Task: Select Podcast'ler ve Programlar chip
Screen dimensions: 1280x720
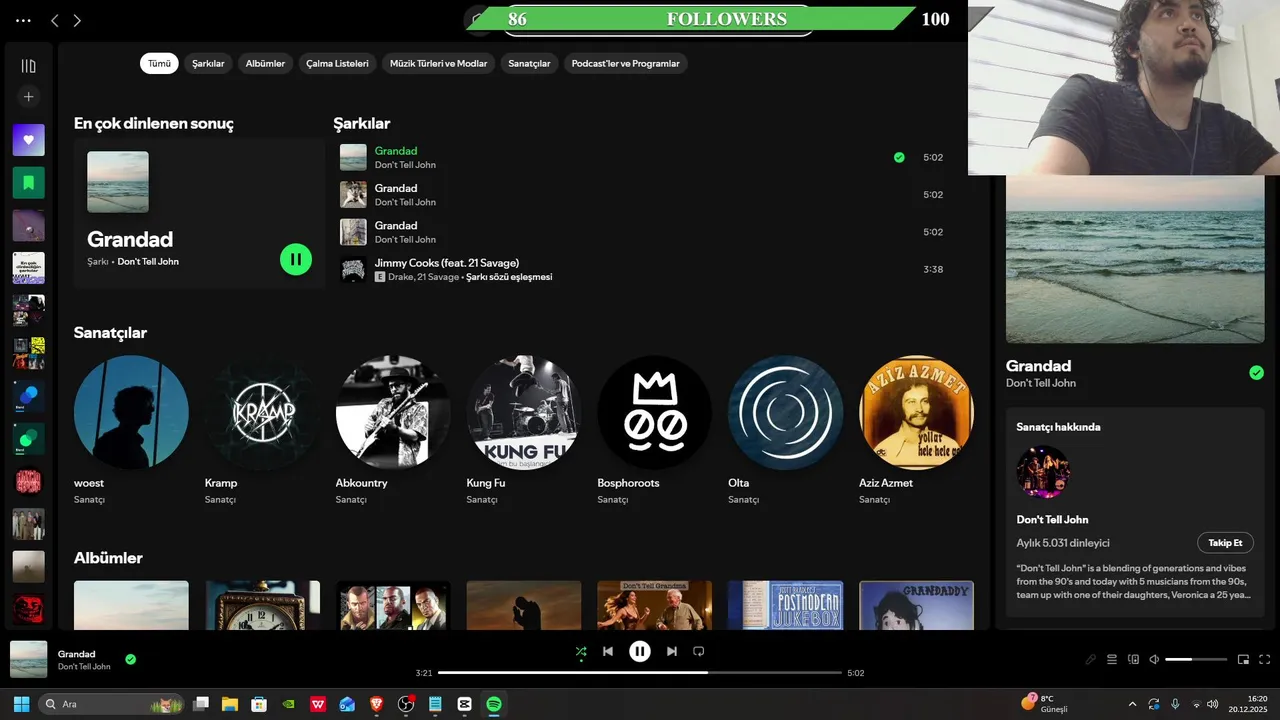Action: 625,63
